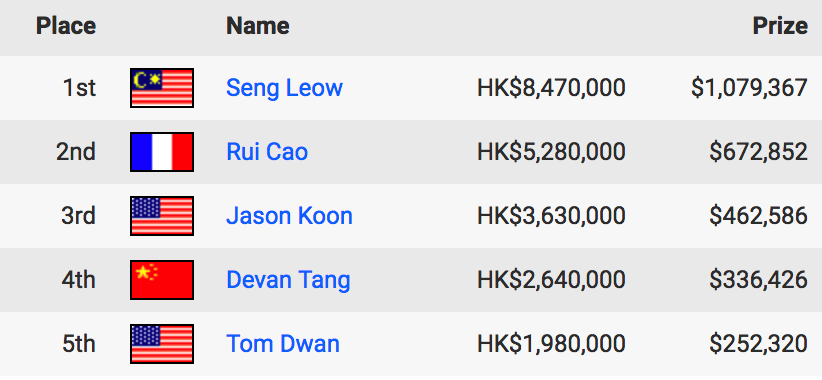Open Tom Dwan's player profile link
Image resolution: width=822 pixels, height=380 pixels.
pos(283,344)
